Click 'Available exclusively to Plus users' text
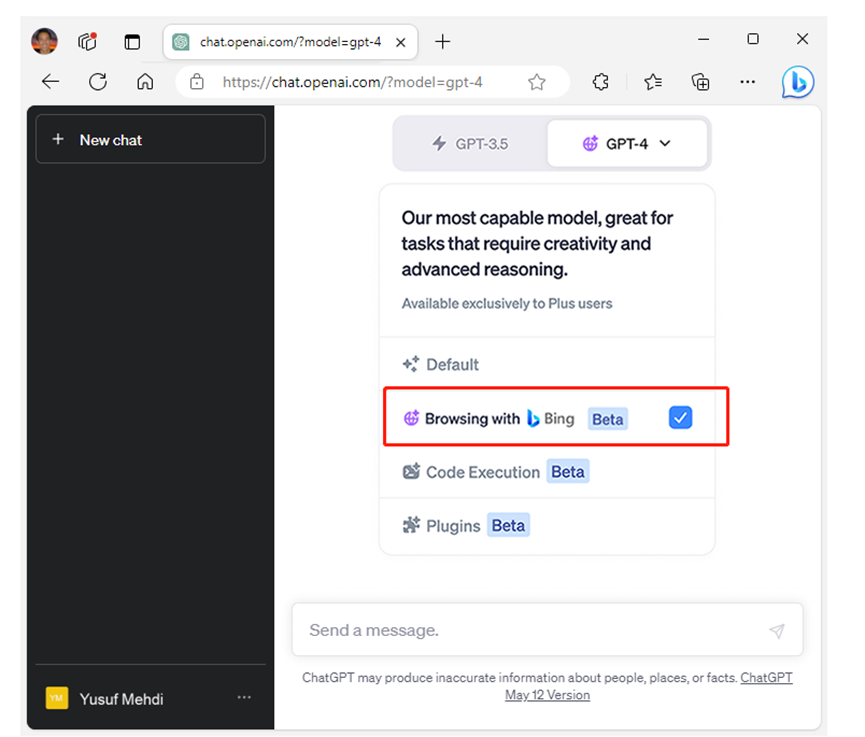The width and height of the screenshot is (865, 737). (x=507, y=303)
